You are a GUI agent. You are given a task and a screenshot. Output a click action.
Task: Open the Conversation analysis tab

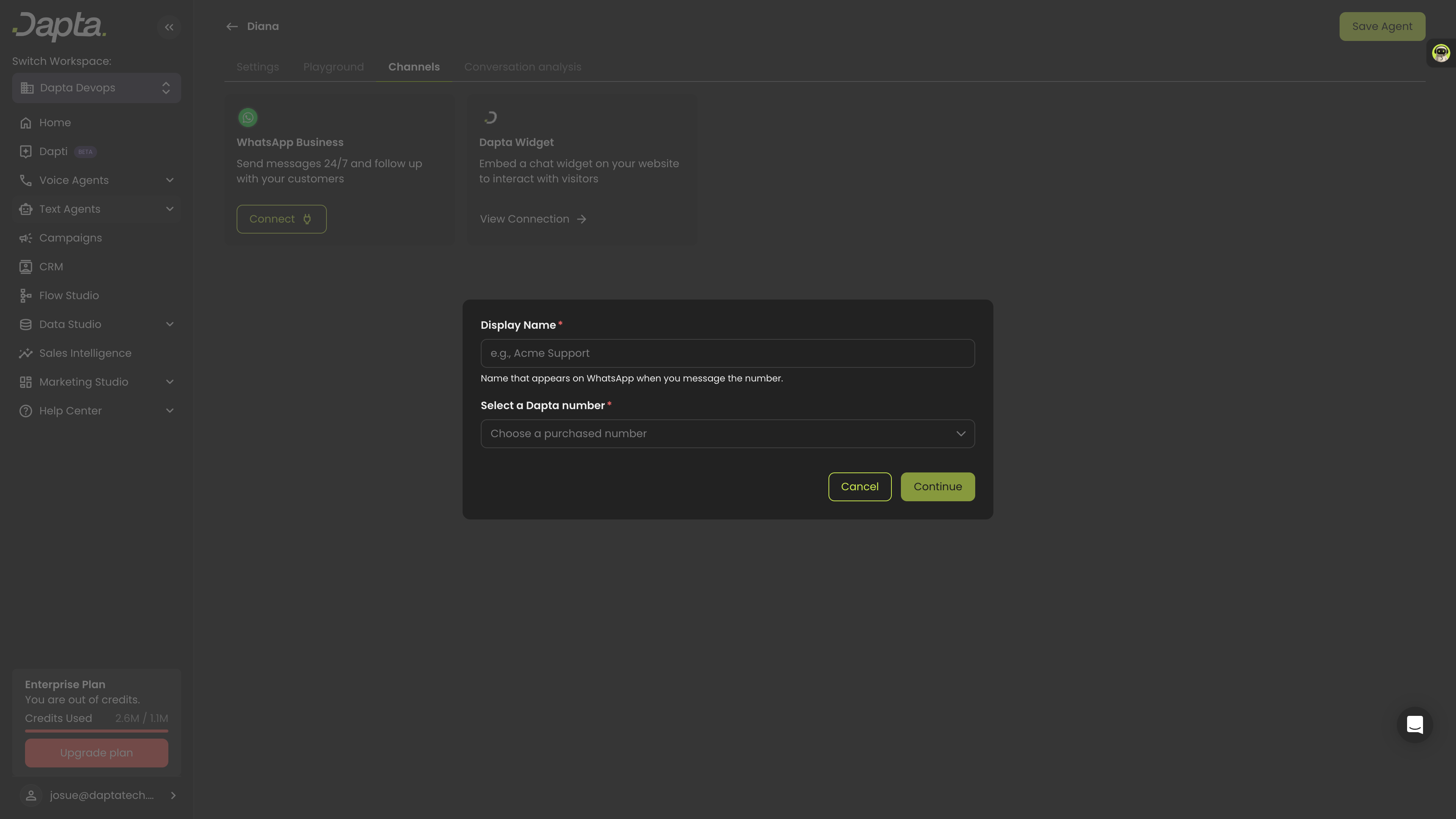523,67
